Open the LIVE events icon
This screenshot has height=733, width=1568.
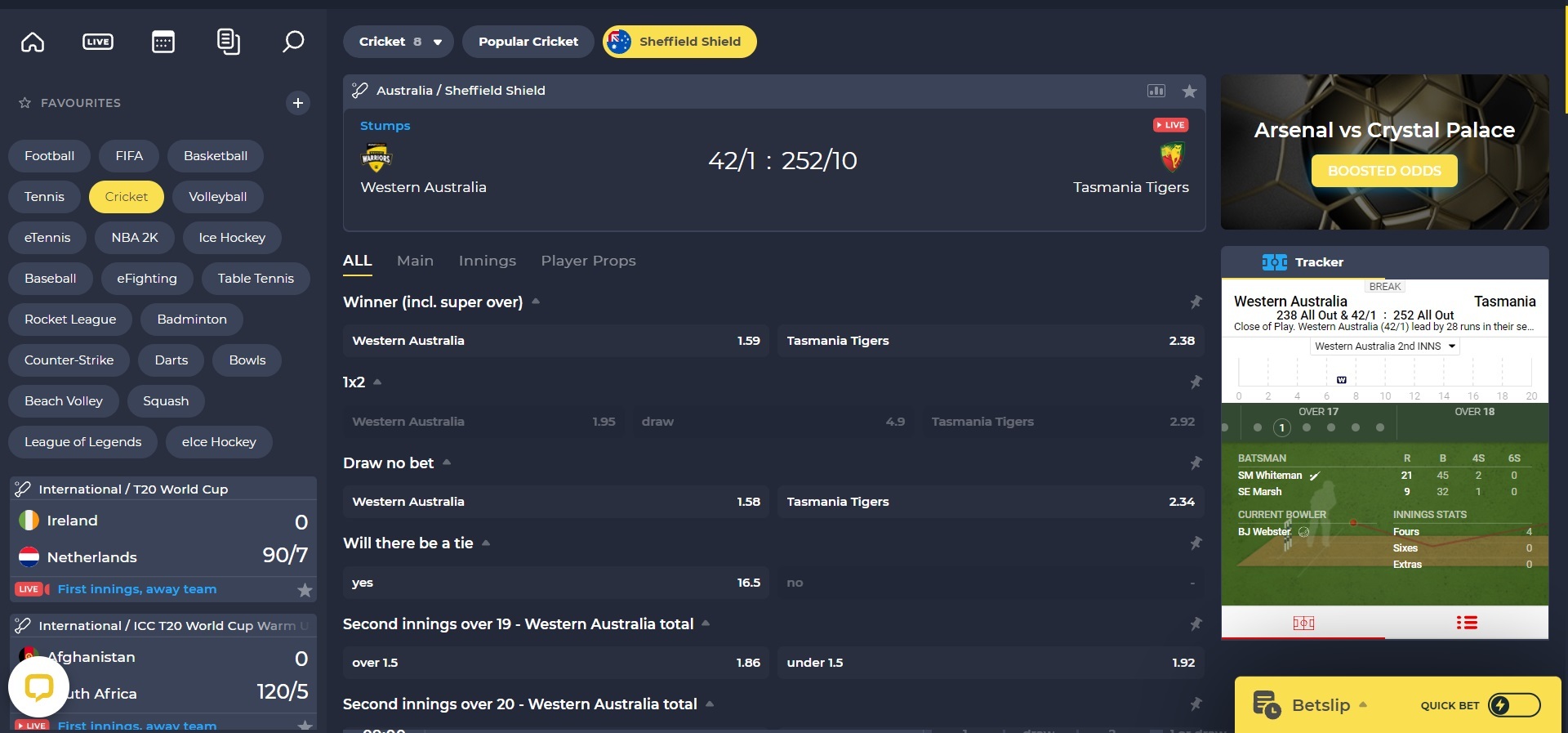click(x=98, y=42)
